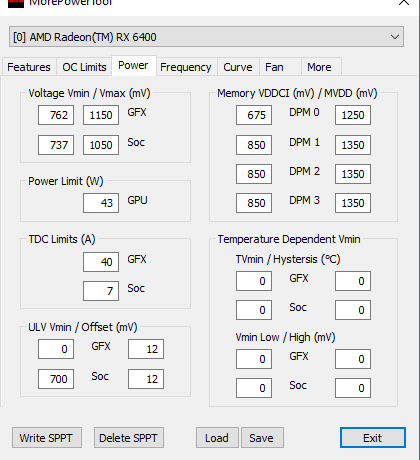Switch to the Features tab
The height and width of the screenshot is (460, 420).
pos(29,67)
